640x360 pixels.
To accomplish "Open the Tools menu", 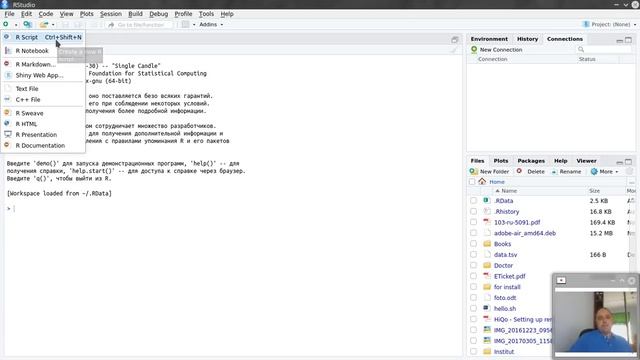I will [x=206, y=14].
